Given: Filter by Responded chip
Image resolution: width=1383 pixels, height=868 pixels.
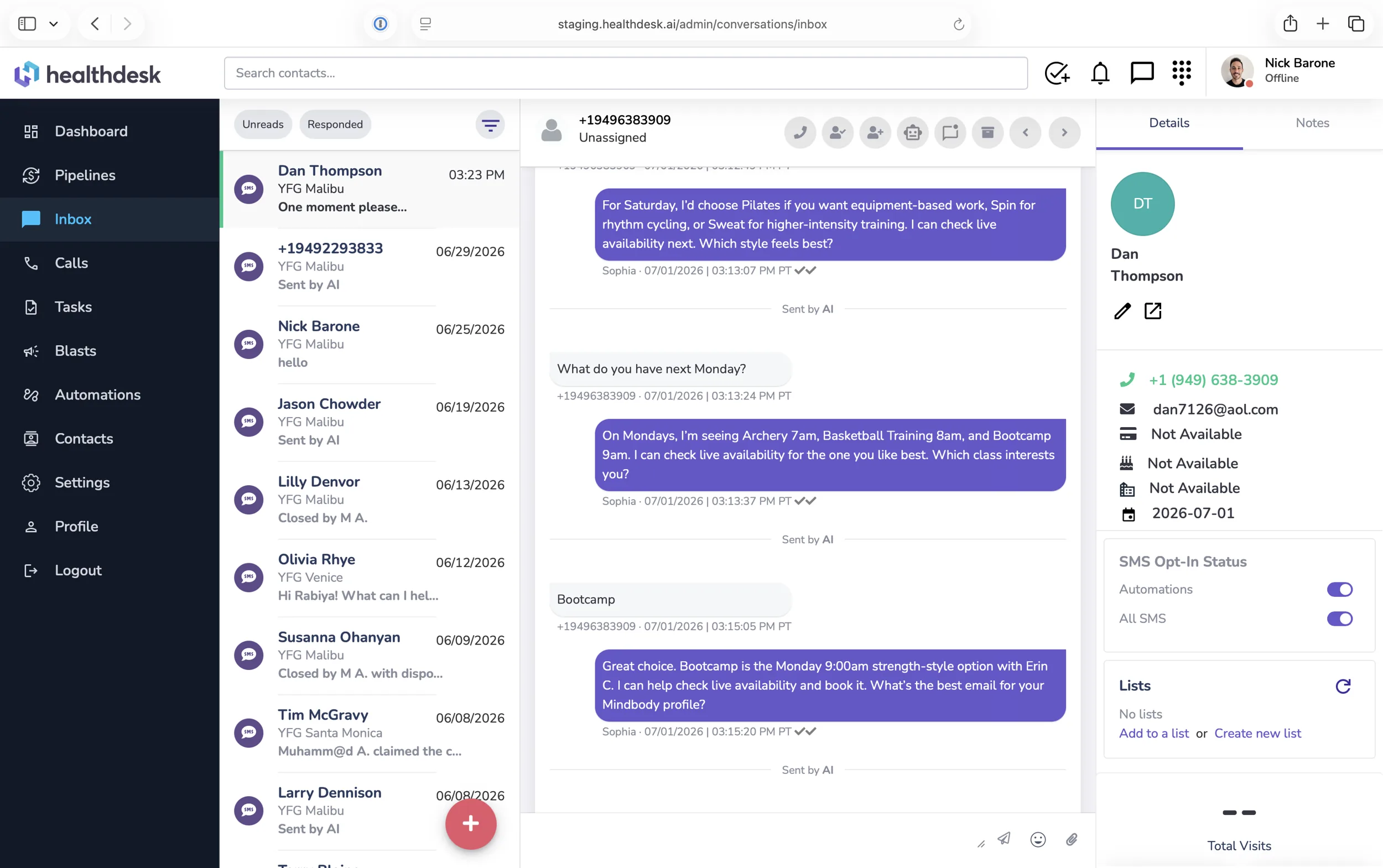Looking at the screenshot, I should (x=335, y=124).
